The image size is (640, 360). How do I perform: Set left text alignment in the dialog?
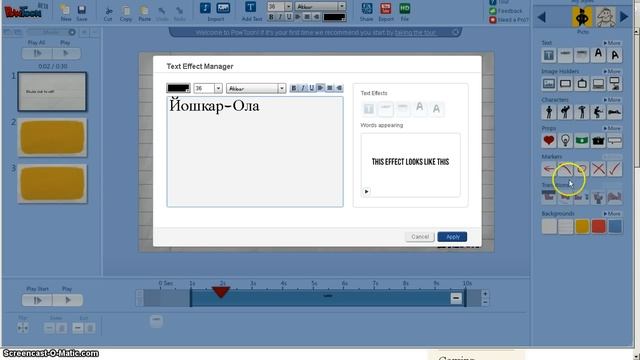320,88
